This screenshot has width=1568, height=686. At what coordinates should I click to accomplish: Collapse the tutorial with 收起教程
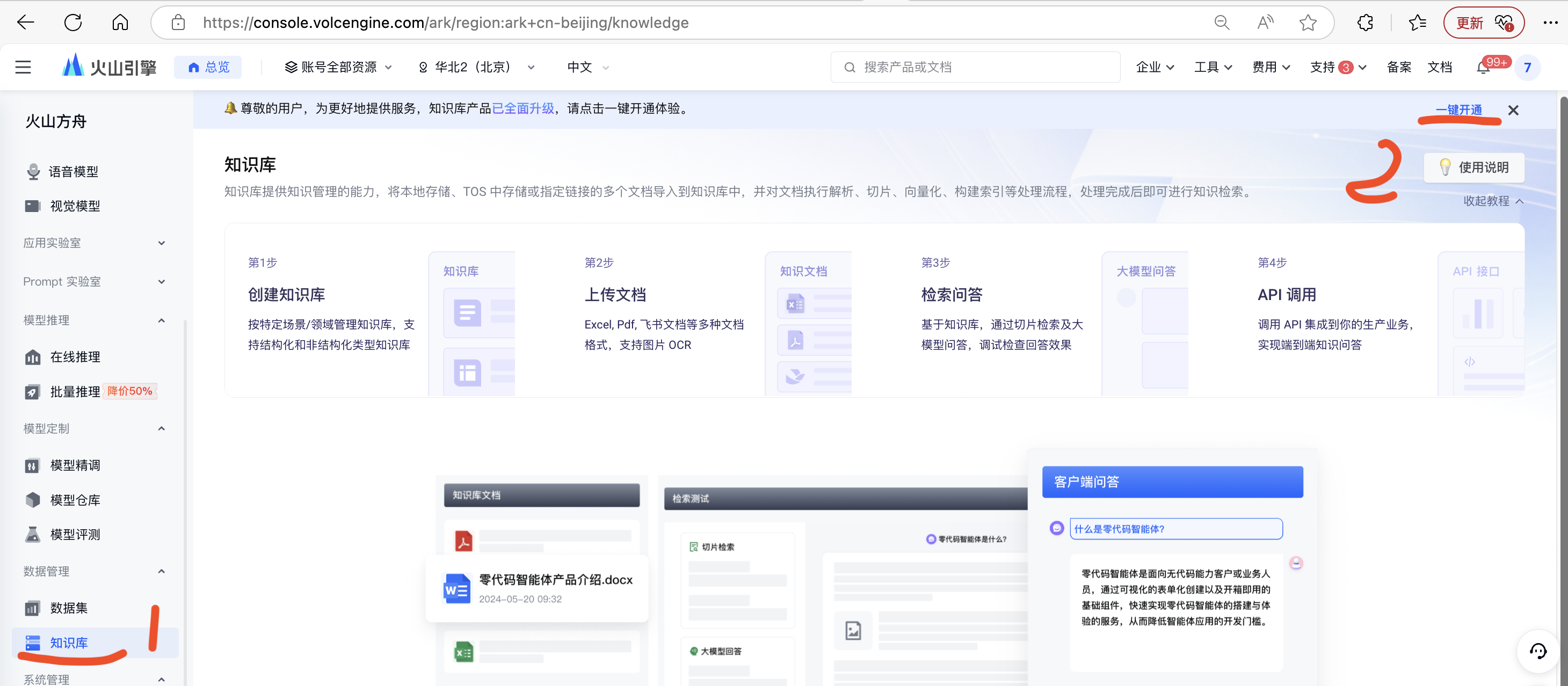(x=1492, y=201)
